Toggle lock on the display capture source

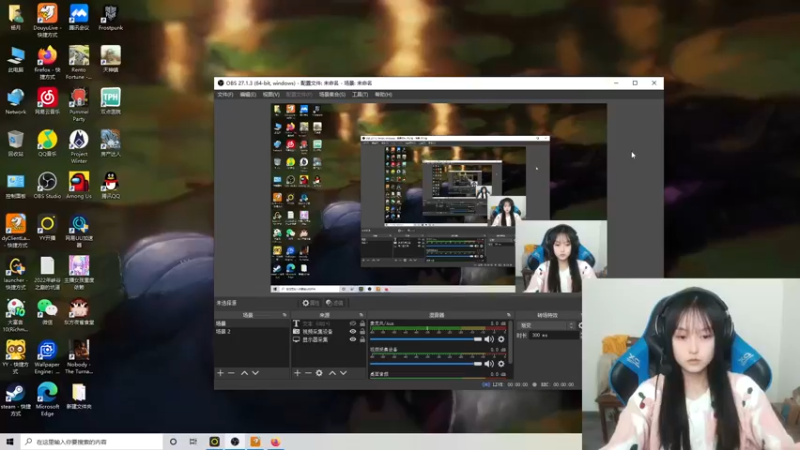362,339
